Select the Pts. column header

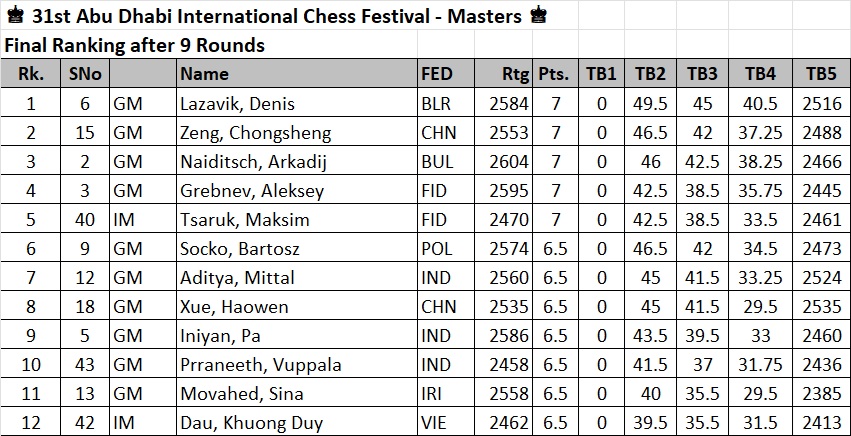[x=555, y=73]
